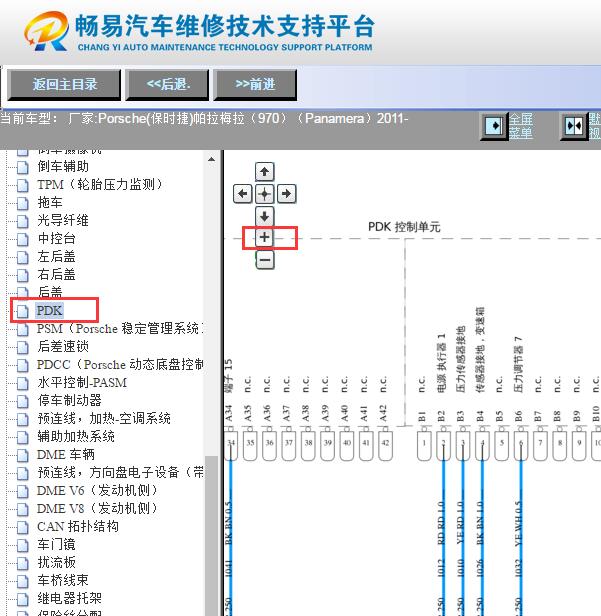601x616 pixels.
Task: Select 拖车 in the tree
Action: click(x=50, y=203)
